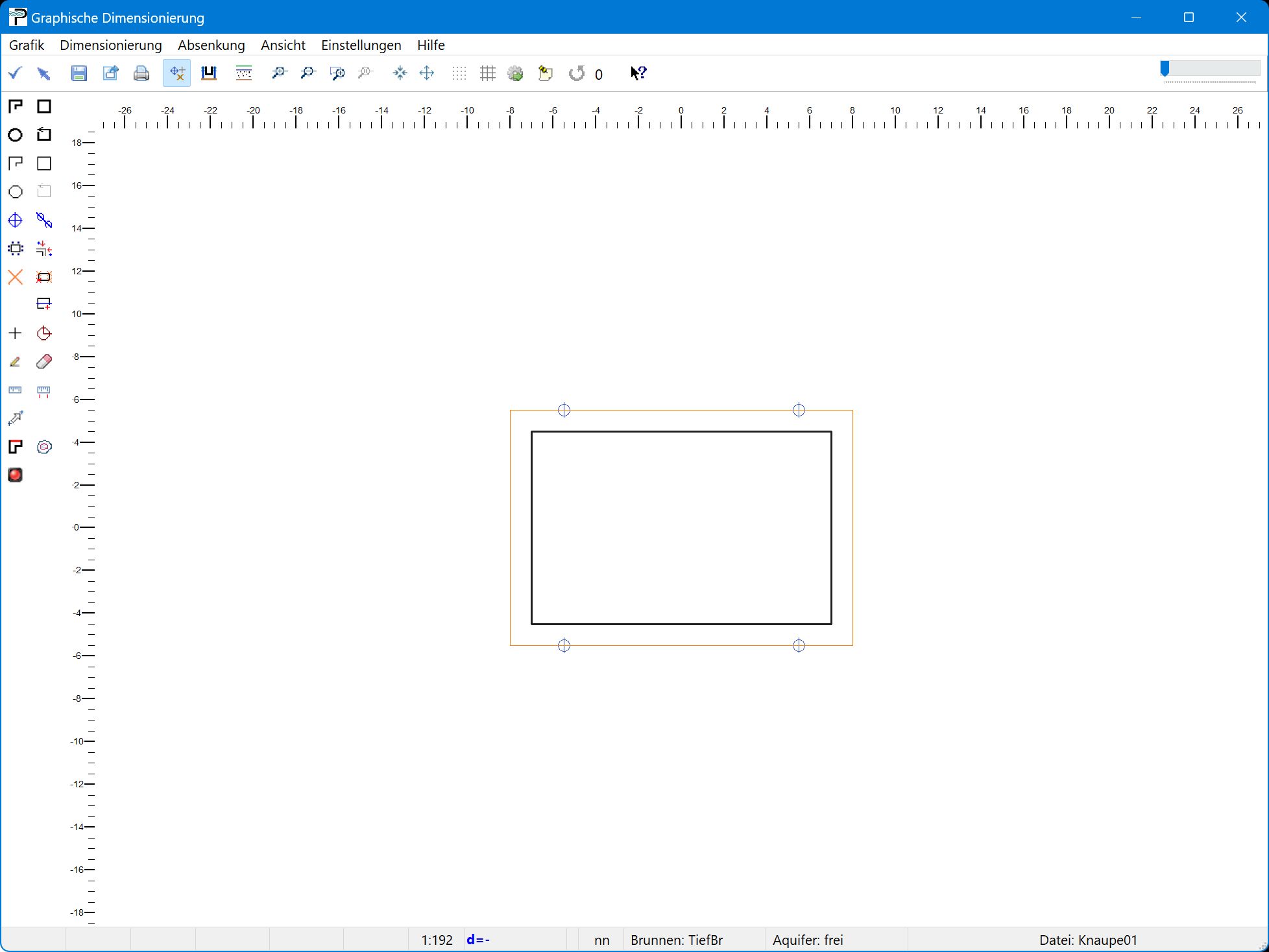Expand the Ansicht menu

point(283,45)
